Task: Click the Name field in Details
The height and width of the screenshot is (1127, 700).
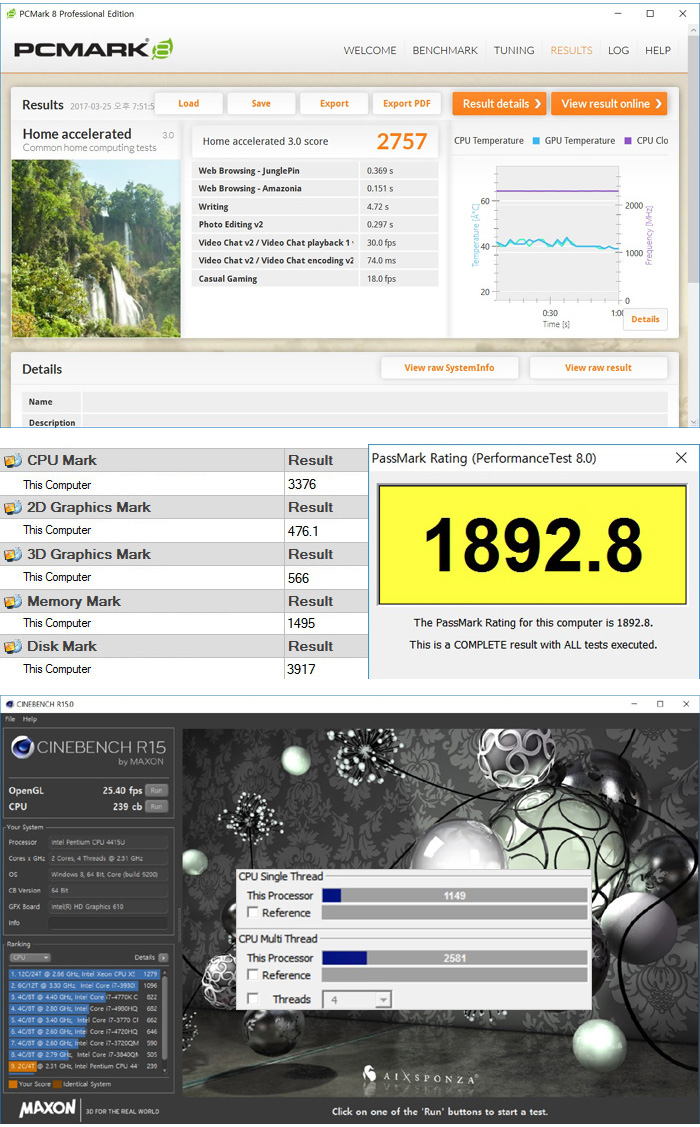Action: tap(374, 402)
